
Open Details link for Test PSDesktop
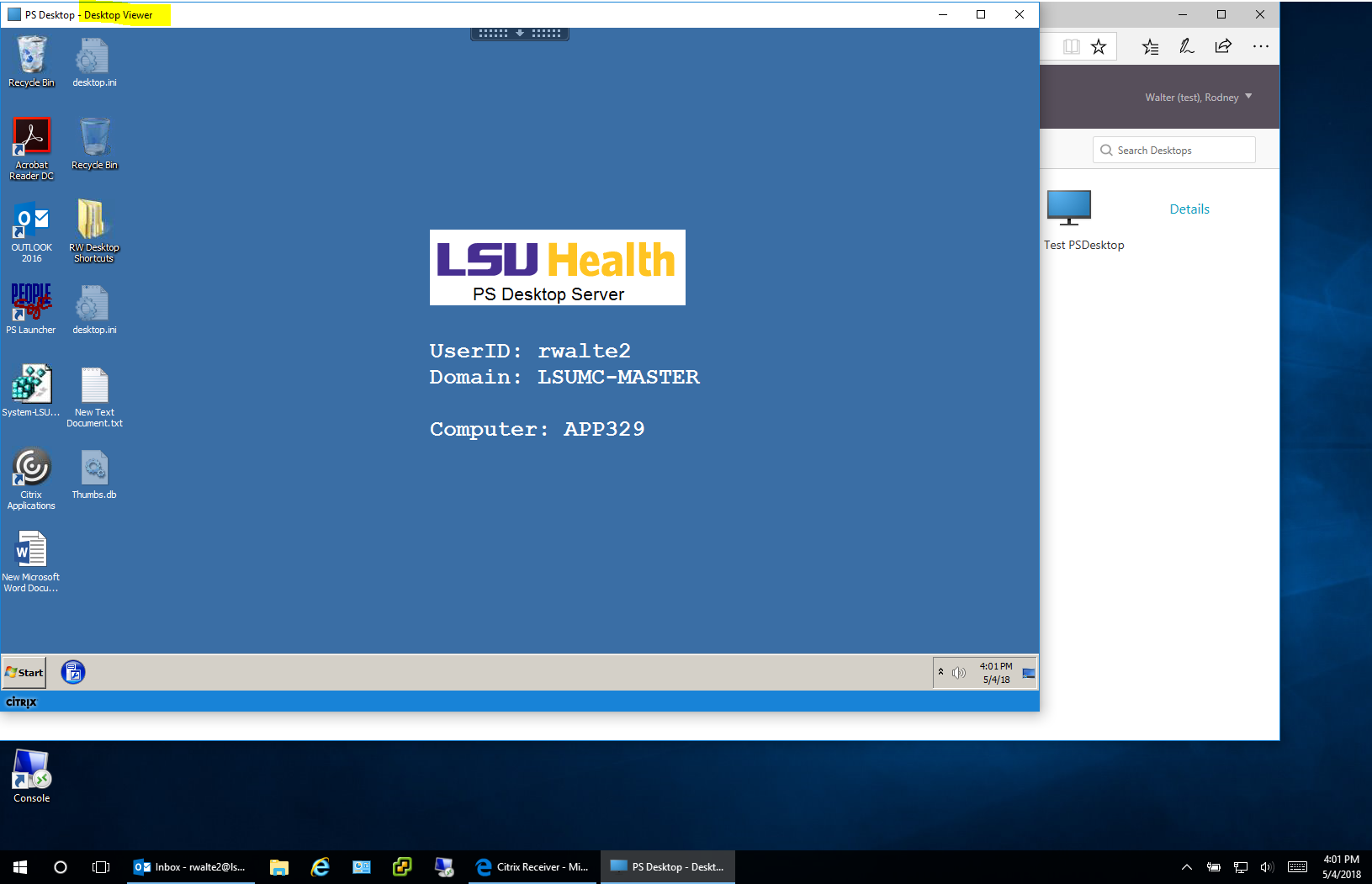click(x=1189, y=209)
